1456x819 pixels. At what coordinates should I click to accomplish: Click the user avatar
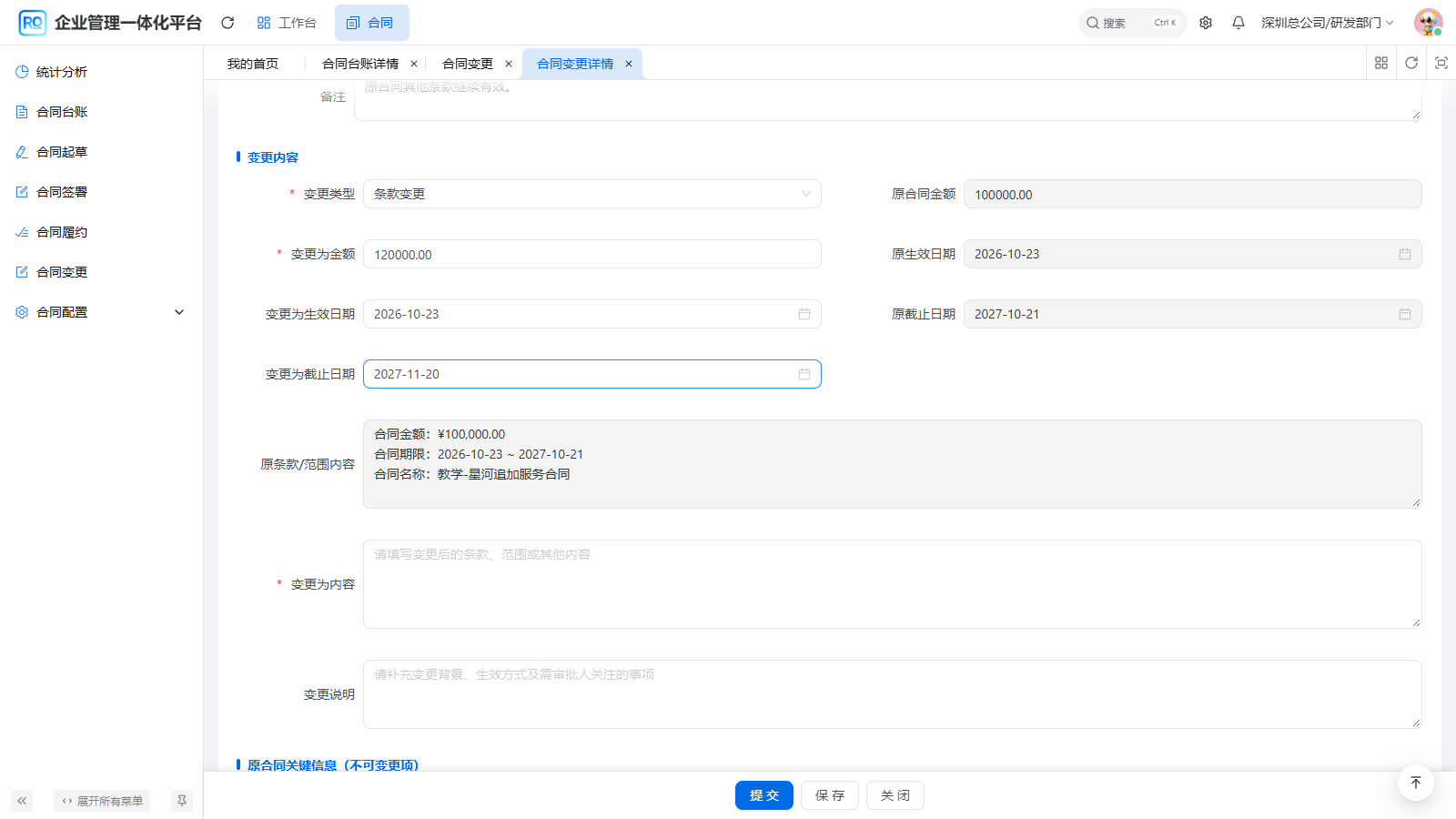(1429, 23)
